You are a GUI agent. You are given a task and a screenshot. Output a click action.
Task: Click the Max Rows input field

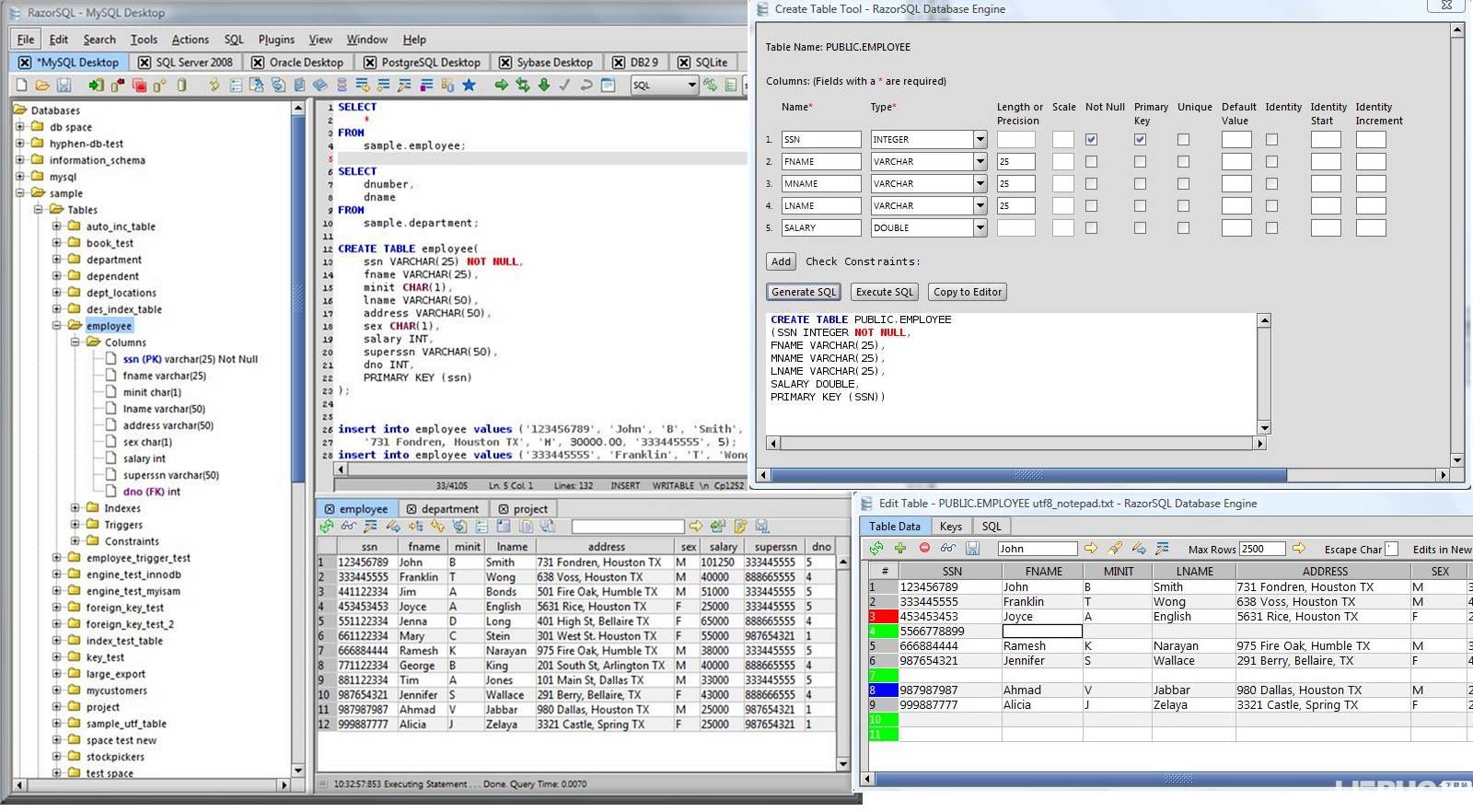click(x=1262, y=549)
